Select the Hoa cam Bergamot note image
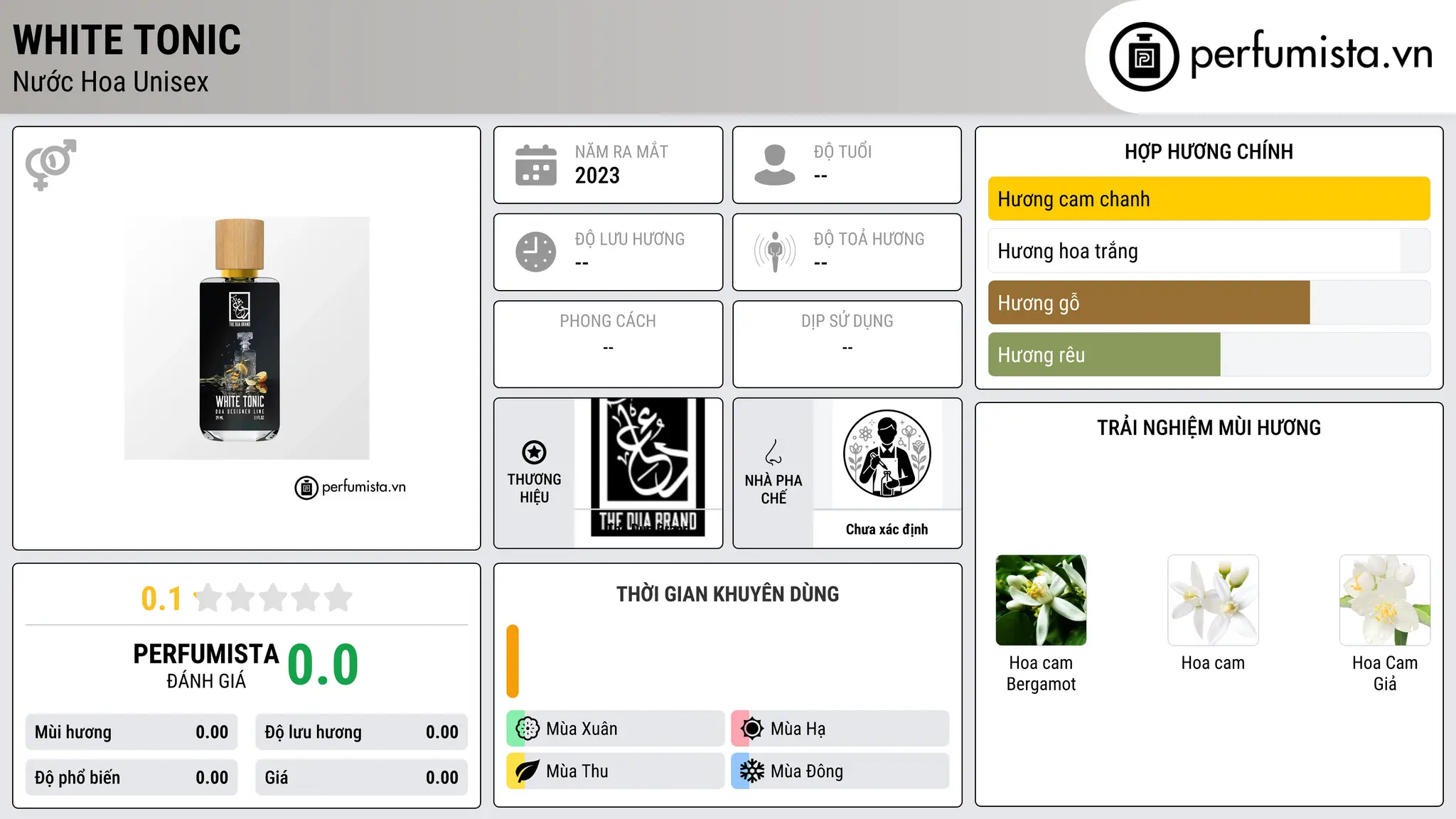Screen dimensions: 1456x819 [1041, 600]
